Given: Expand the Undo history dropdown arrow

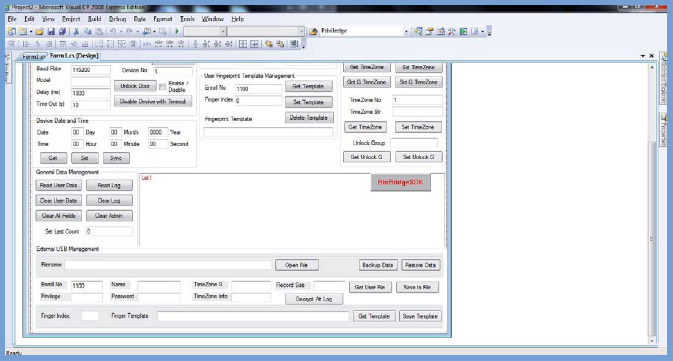Looking at the screenshot, I should tap(121, 31).
